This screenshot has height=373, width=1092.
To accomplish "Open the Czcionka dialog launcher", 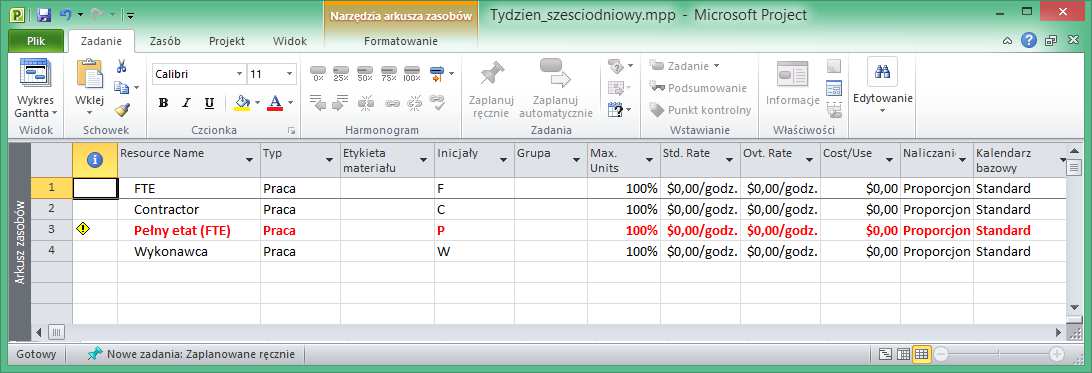I will (x=291, y=130).
